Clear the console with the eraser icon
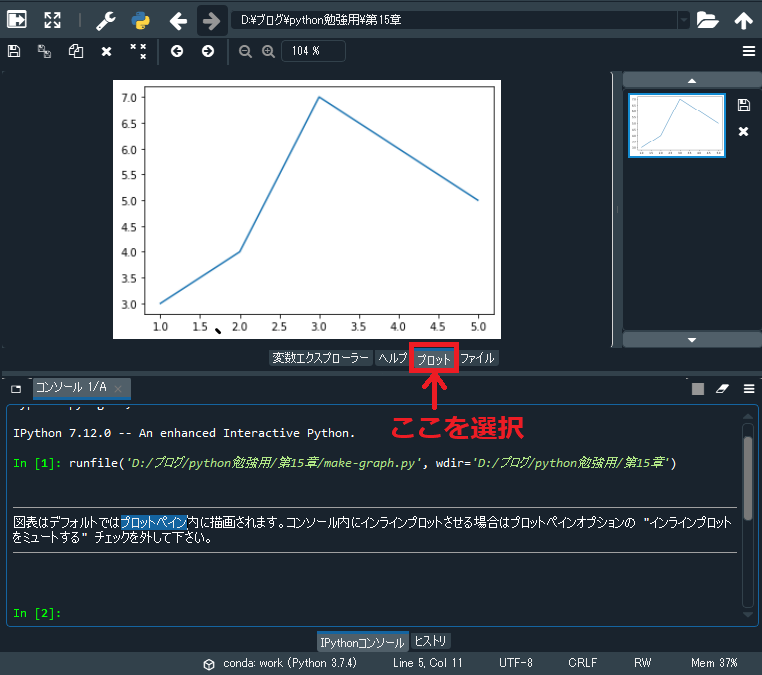762x675 pixels. [x=723, y=389]
